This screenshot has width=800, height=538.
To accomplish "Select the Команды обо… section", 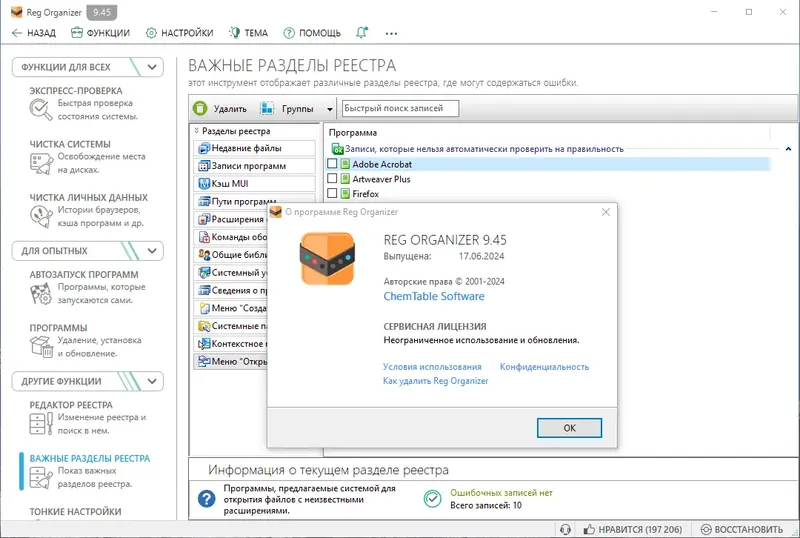I will tap(231, 237).
